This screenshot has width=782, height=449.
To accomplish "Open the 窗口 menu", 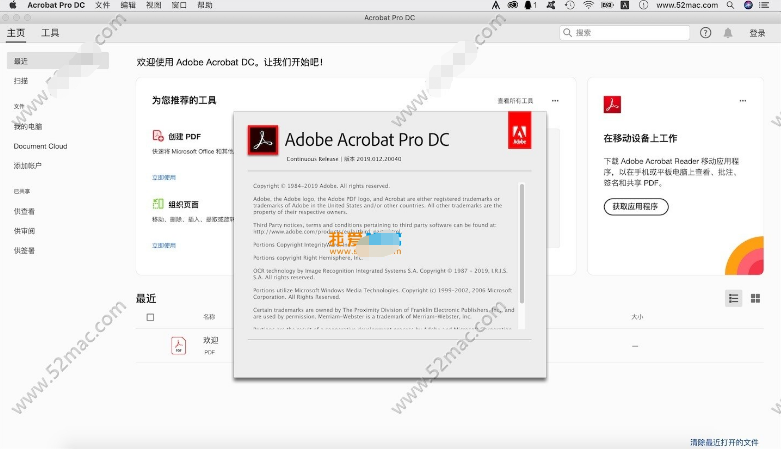I will tap(179, 5).
